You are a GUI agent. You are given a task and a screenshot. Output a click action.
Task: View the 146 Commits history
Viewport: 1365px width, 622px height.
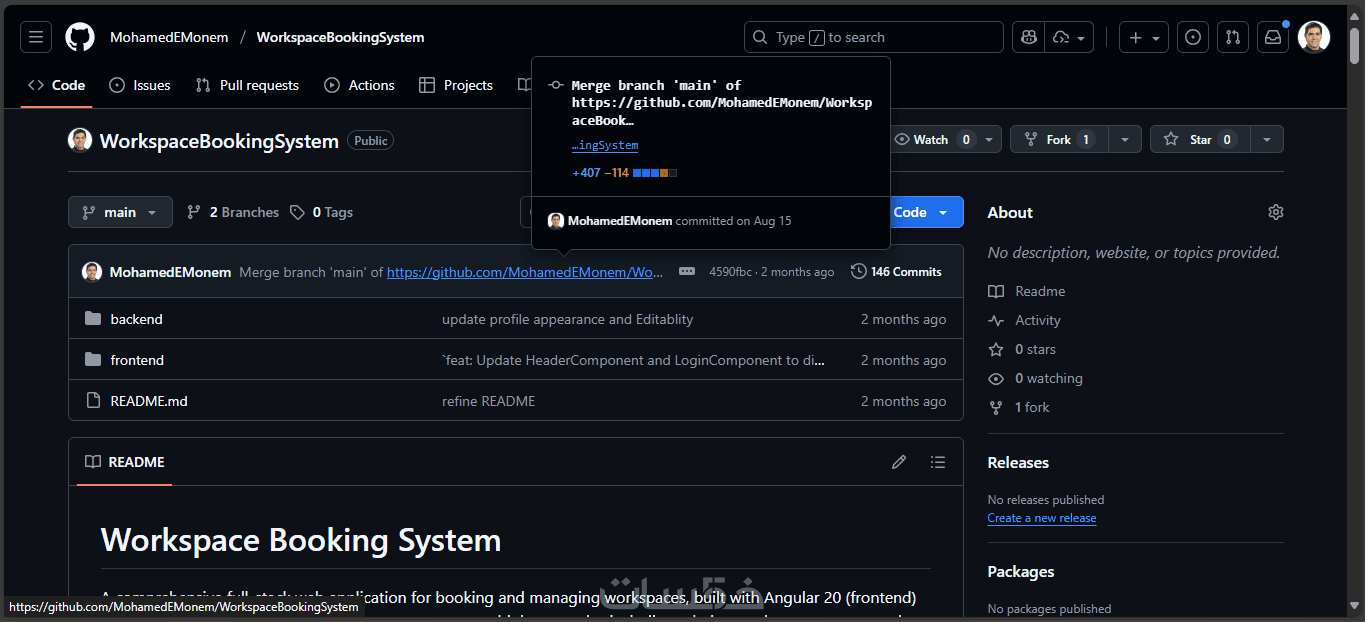(896, 272)
